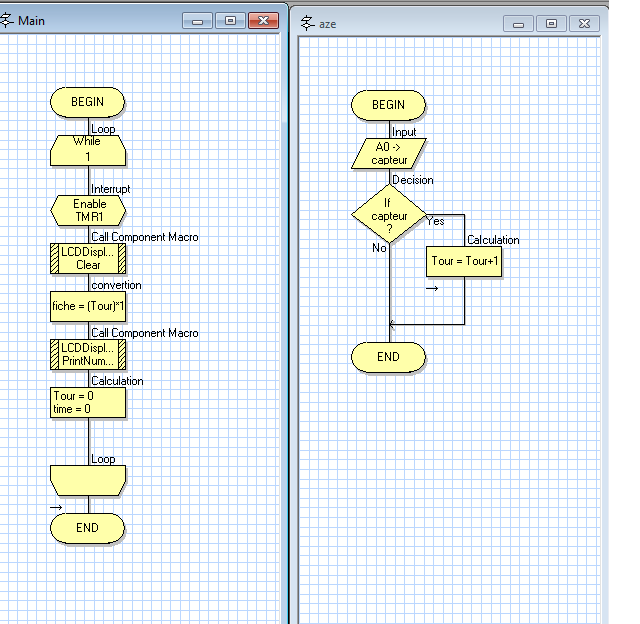This screenshot has height=624, width=640.
Task: Select the Enable TMR1 interrupt block
Action: click(88, 211)
